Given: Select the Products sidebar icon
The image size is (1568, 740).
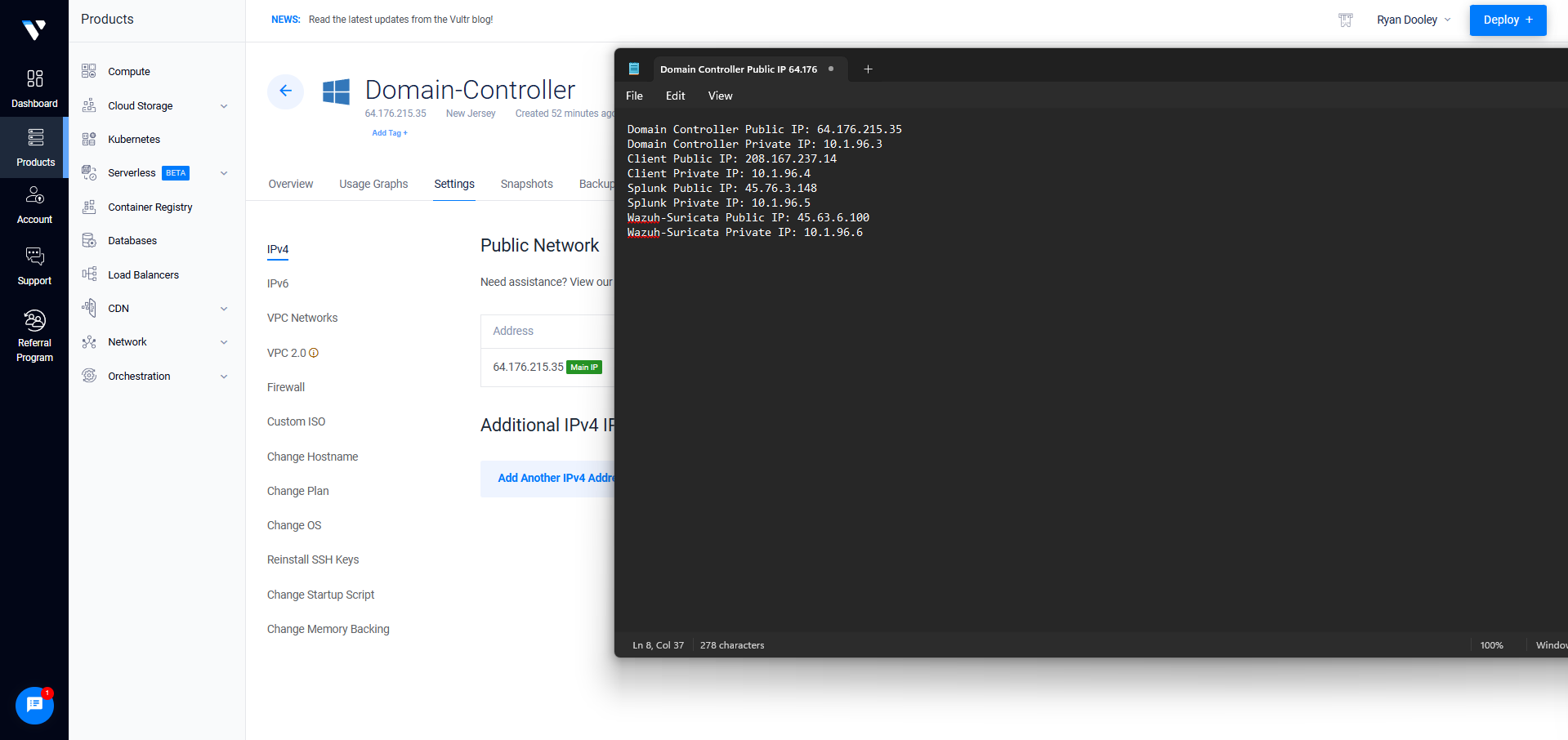Looking at the screenshot, I should tap(35, 137).
